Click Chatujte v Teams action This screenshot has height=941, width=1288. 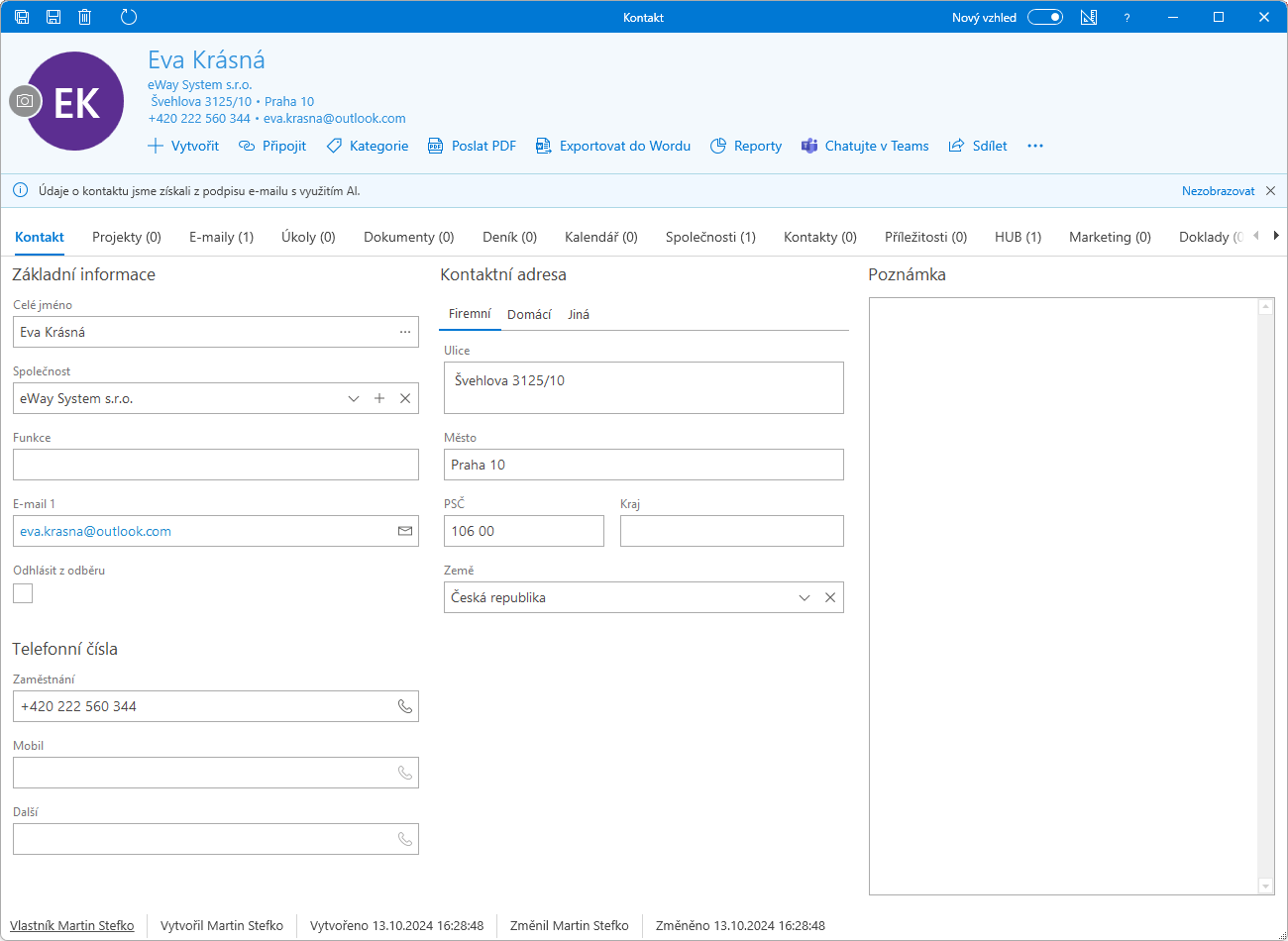point(865,146)
